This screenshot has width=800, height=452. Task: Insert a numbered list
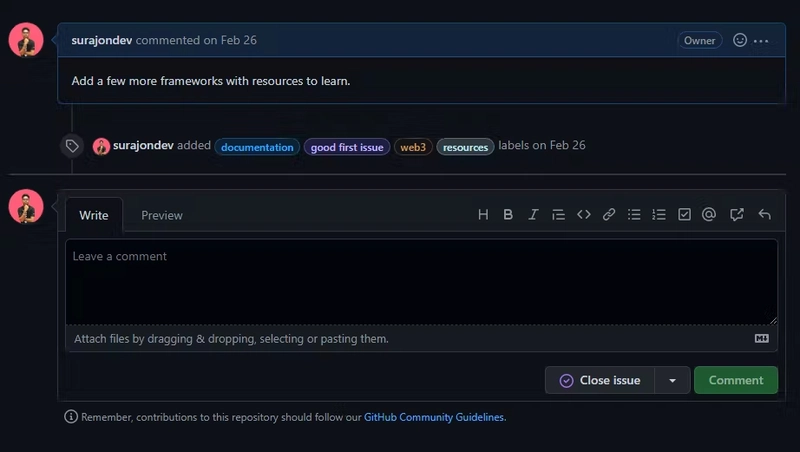coord(659,215)
